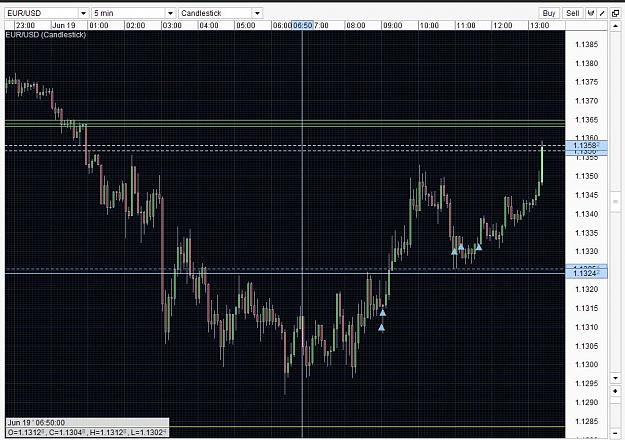
Task: Click the vertical scale slider thumb
Action: point(615,202)
